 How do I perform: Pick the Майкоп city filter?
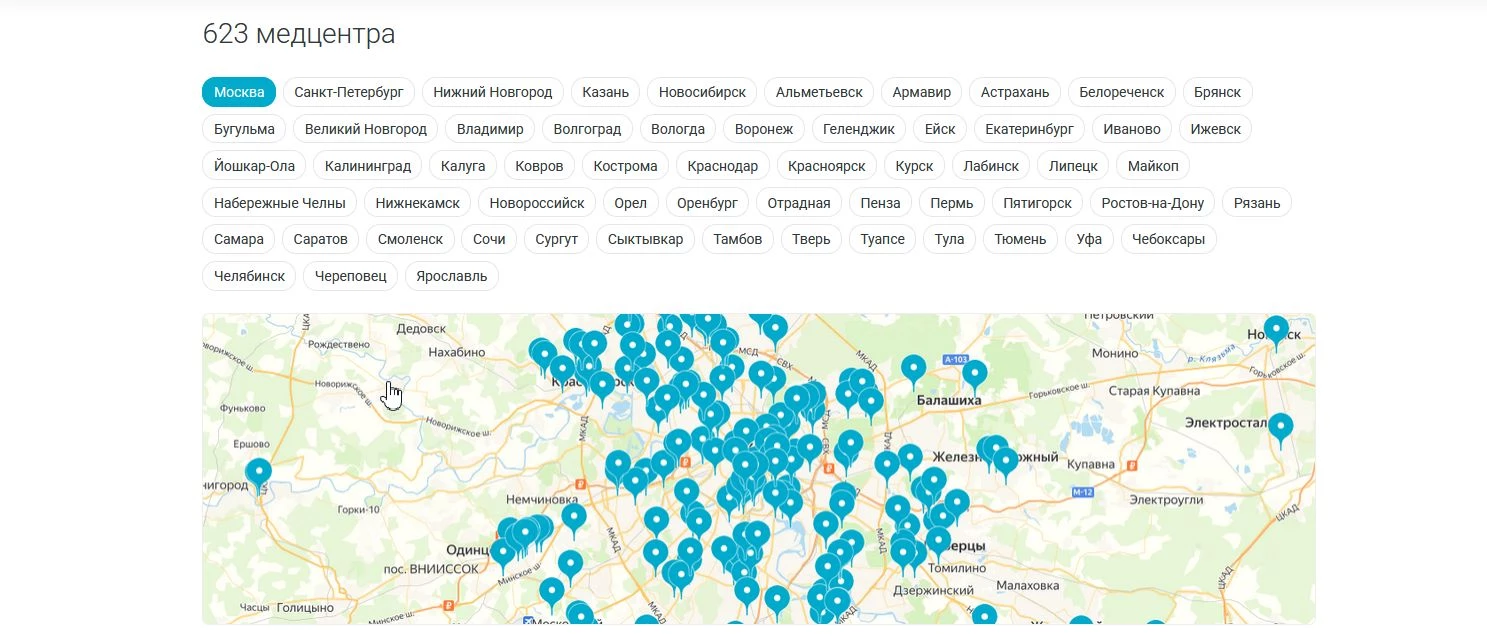pos(1153,166)
